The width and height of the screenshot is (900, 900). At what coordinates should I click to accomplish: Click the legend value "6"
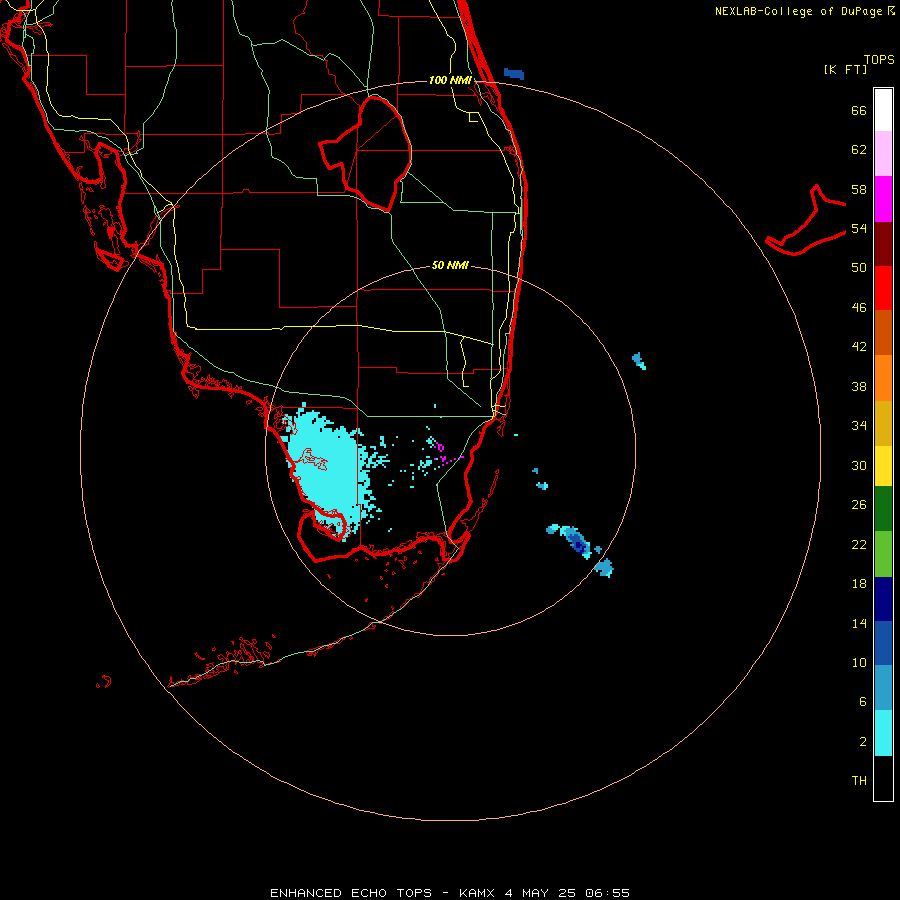point(863,702)
